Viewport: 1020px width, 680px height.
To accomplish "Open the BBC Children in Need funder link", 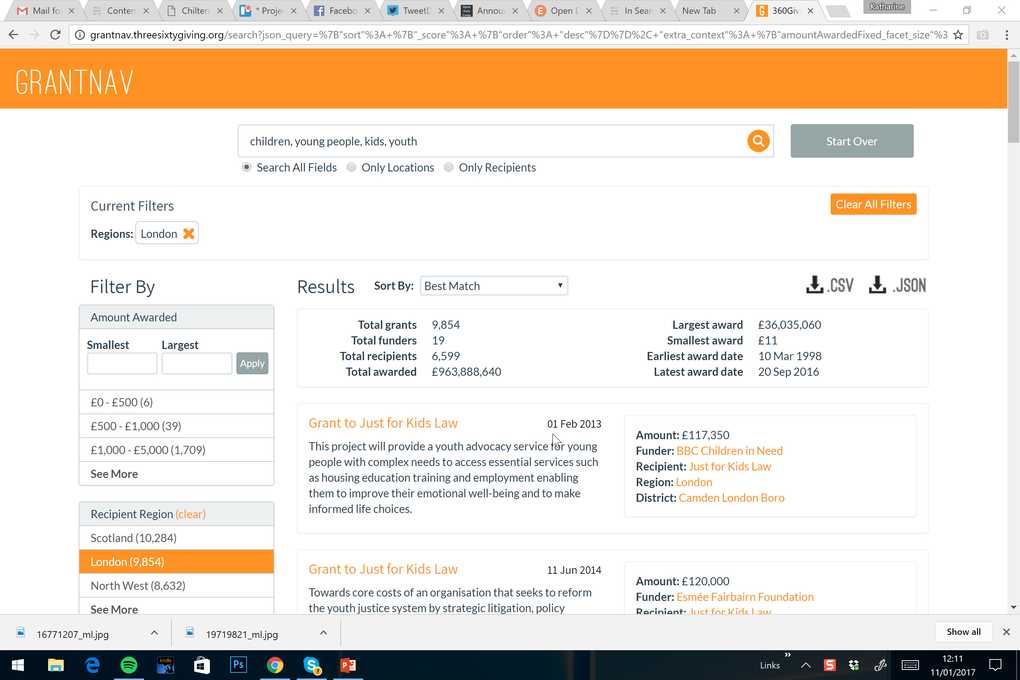I will pos(729,451).
